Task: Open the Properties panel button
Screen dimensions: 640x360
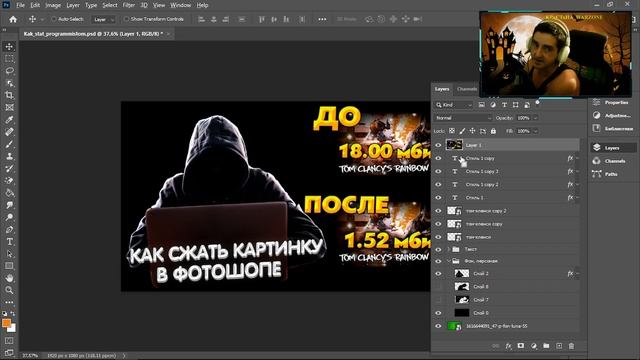Action: [612, 102]
